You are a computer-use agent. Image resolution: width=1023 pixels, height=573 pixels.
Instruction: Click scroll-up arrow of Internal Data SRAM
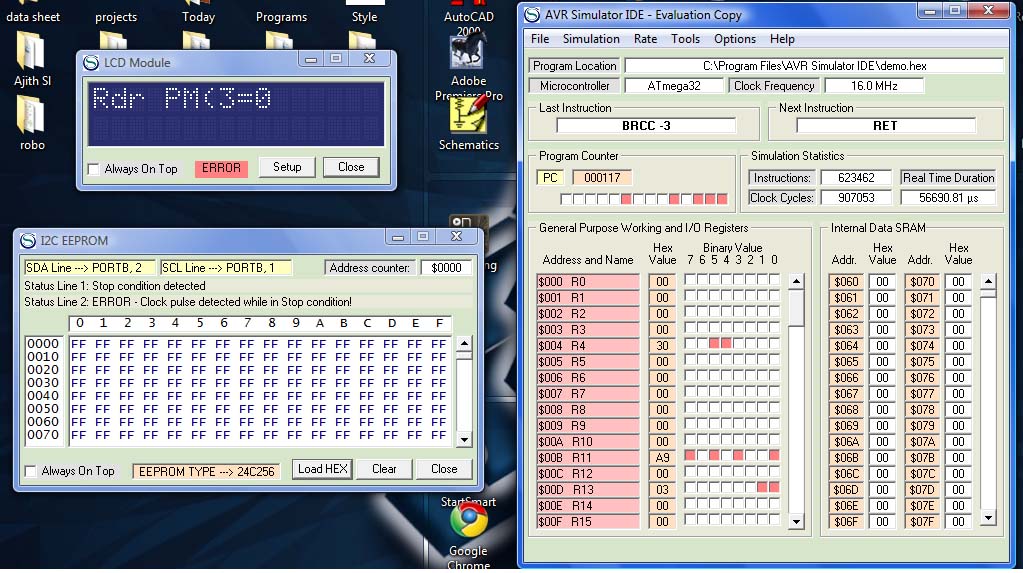tap(988, 282)
